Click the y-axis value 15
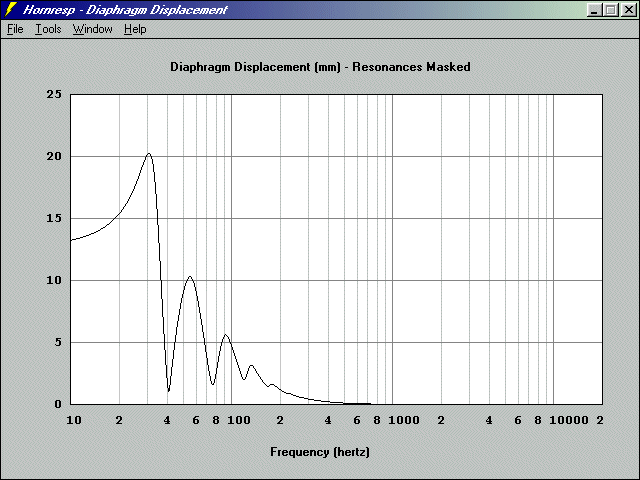640x480 pixels. pos(54,218)
